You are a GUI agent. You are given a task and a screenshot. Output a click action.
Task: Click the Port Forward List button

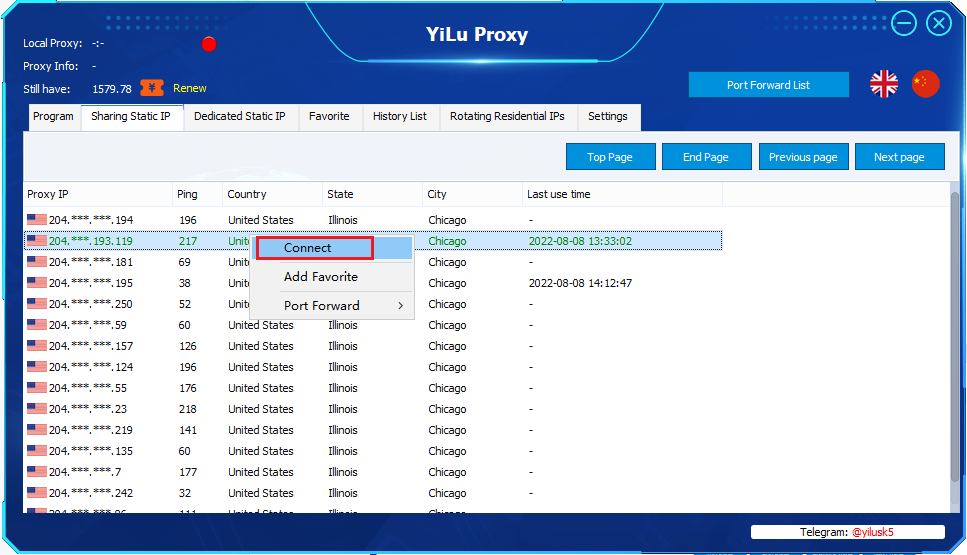[x=768, y=85]
